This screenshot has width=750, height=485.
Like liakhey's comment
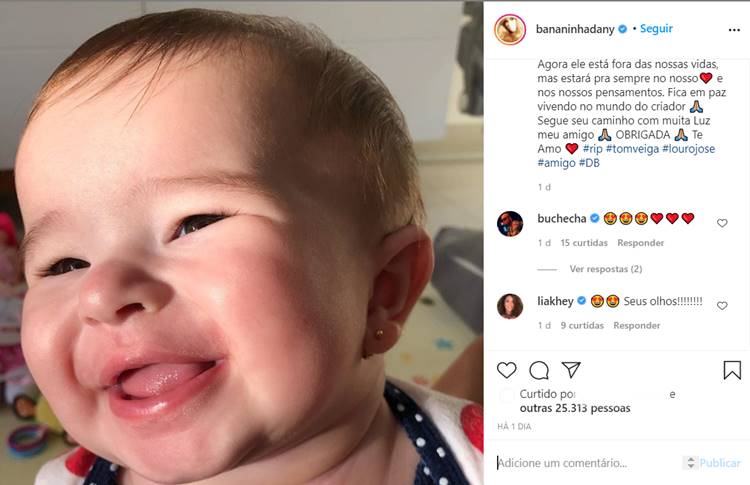722,306
